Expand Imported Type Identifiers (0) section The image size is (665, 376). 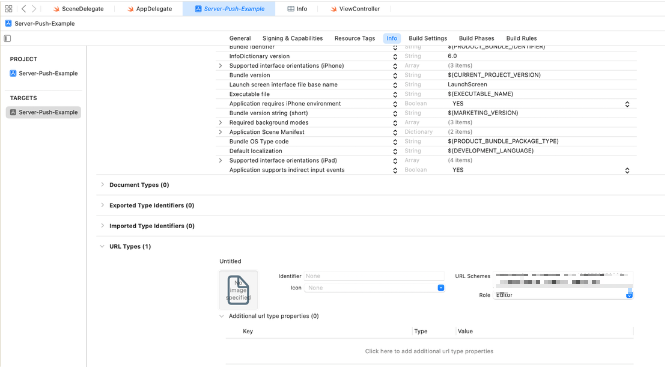click(102, 226)
